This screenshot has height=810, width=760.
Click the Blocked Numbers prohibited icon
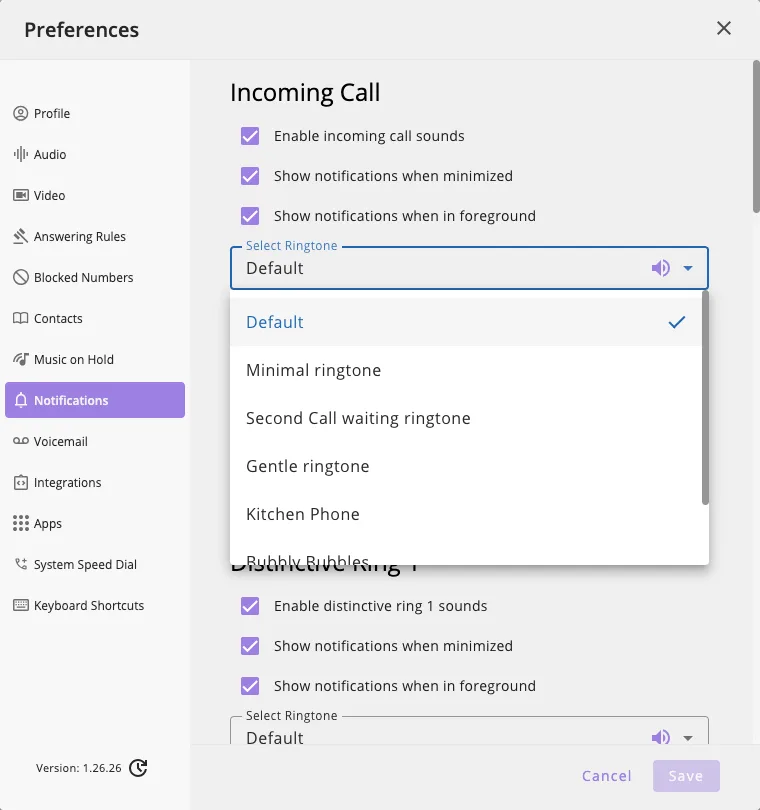[21, 277]
